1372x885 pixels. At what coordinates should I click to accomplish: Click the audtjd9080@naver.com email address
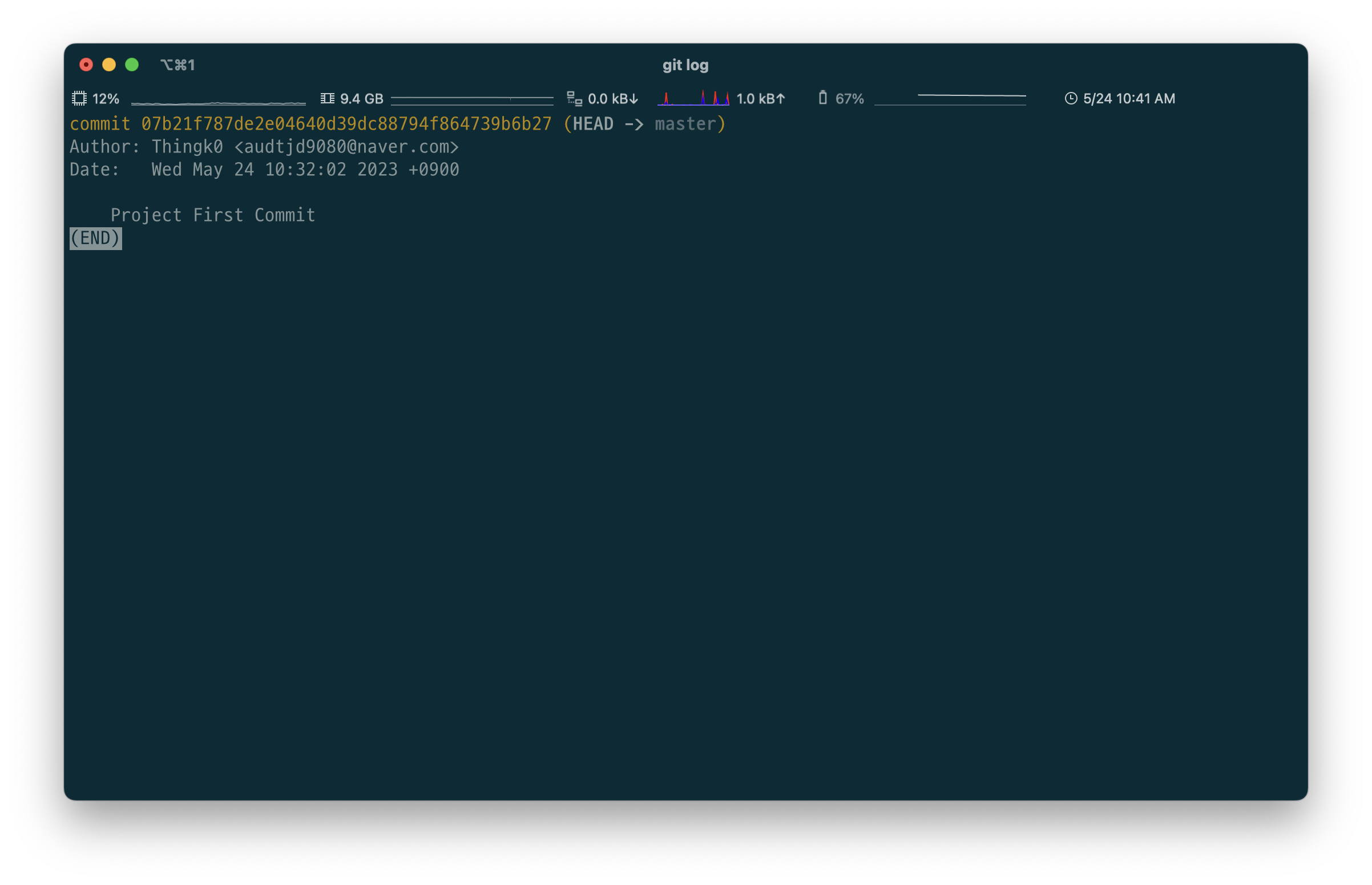click(x=346, y=147)
